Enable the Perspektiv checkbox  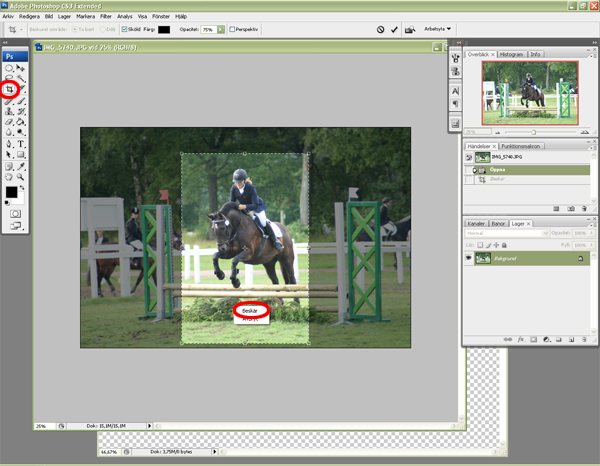click(x=232, y=29)
